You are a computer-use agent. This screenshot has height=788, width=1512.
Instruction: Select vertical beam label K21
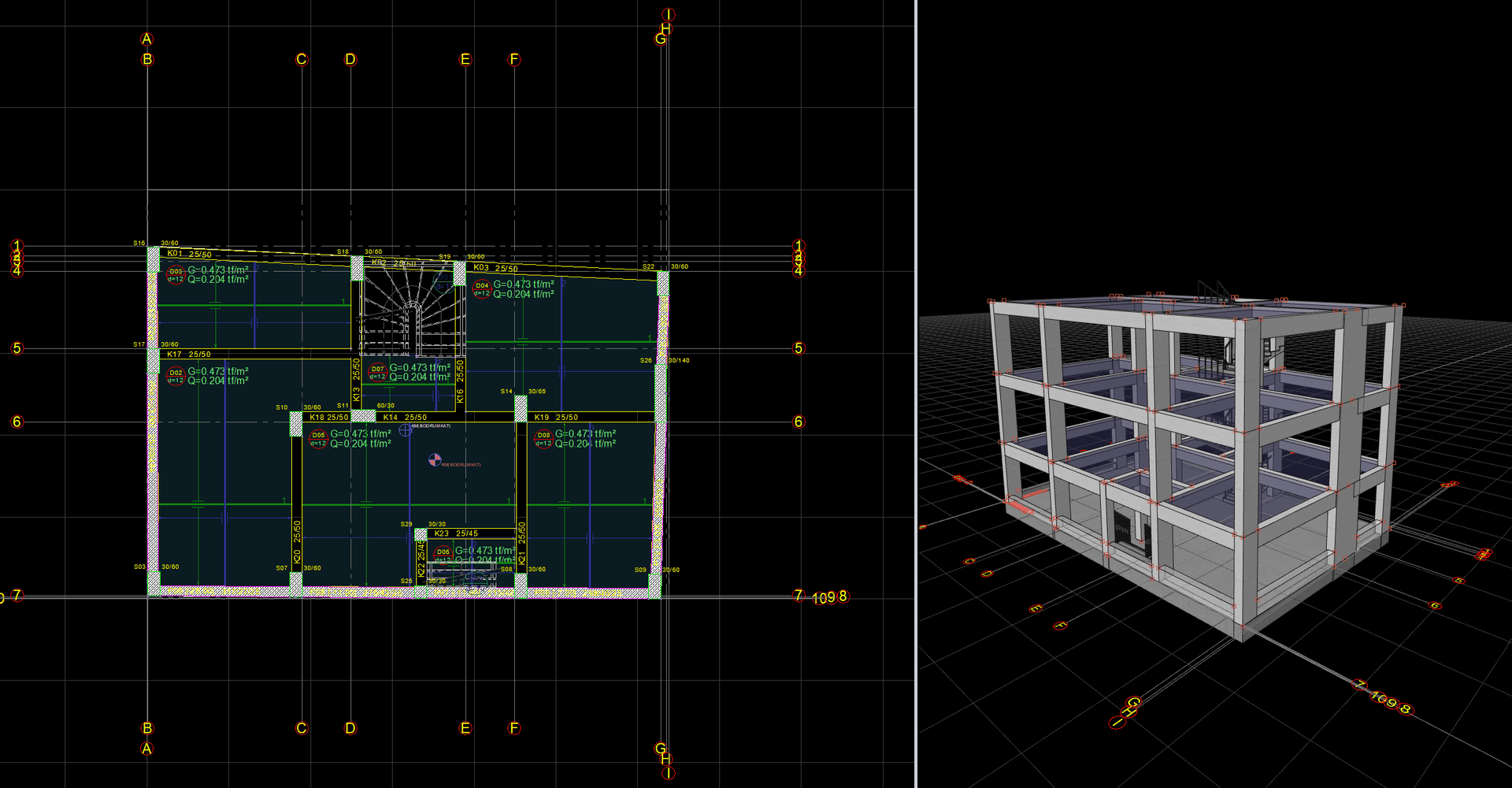click(x=522, y=556)
